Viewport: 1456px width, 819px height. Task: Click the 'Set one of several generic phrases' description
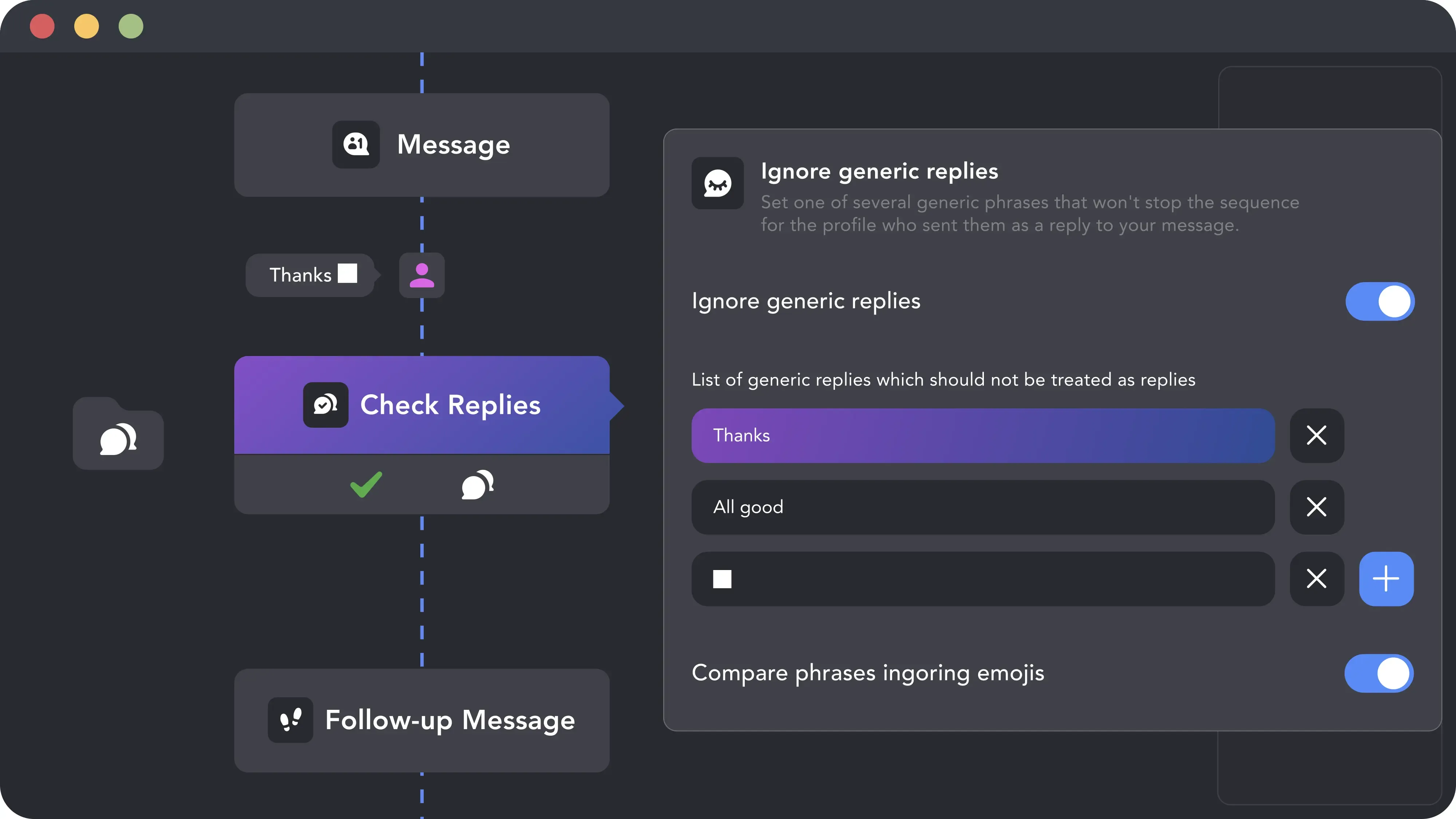(x=1030, y=214)
